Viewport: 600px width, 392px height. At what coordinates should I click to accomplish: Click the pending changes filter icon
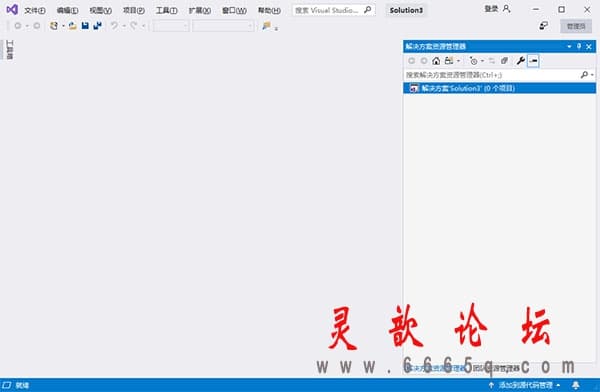473,60
